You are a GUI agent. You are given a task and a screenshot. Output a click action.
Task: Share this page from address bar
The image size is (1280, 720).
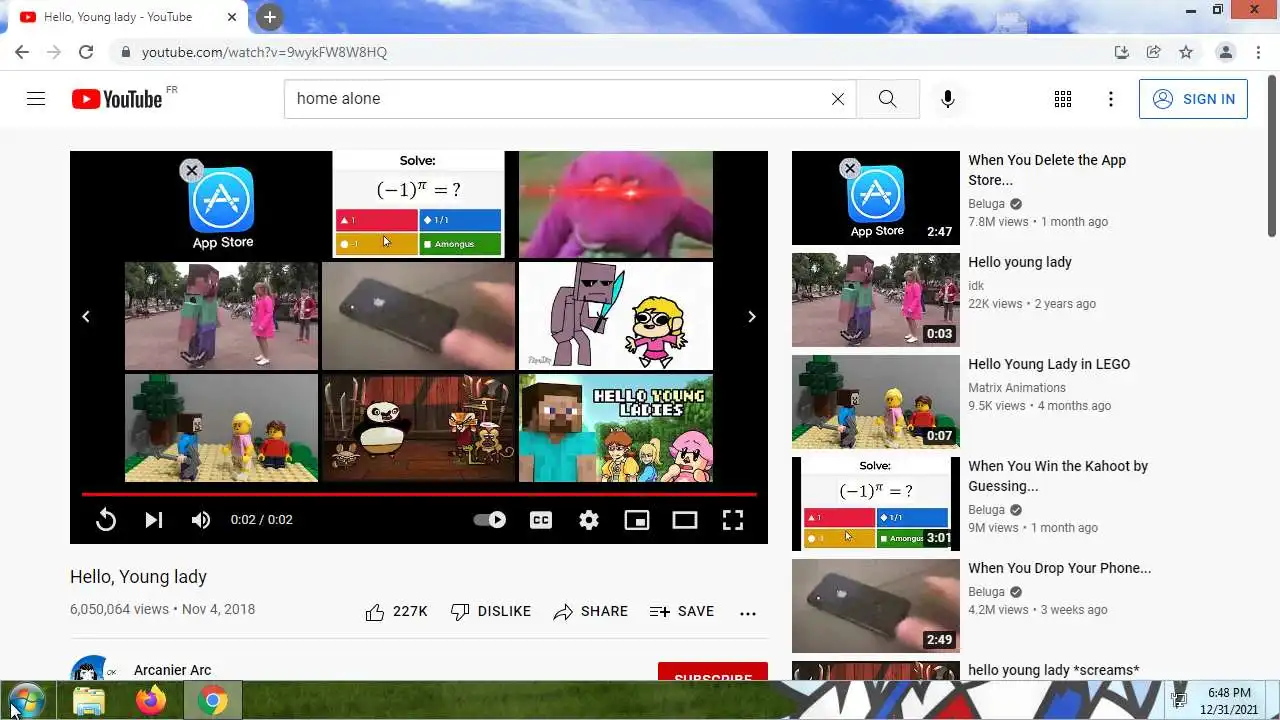tap(1154, 52)
